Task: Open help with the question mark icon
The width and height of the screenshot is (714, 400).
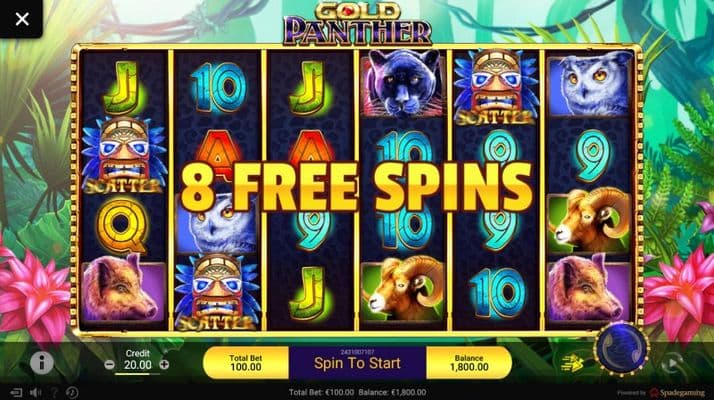Action: click(x=54, y=392)
